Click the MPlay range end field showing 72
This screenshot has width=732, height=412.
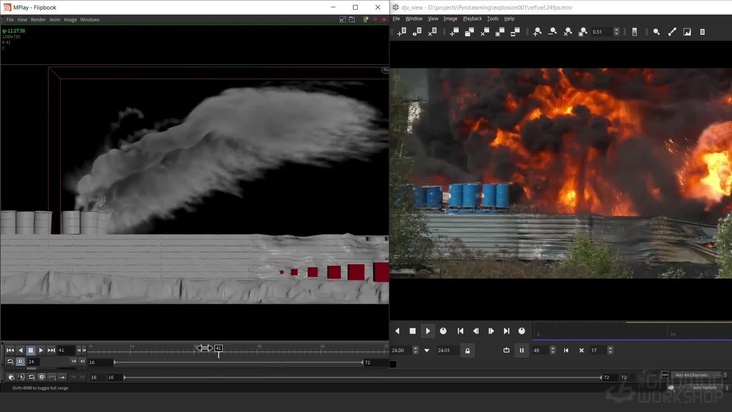[375, 362]
